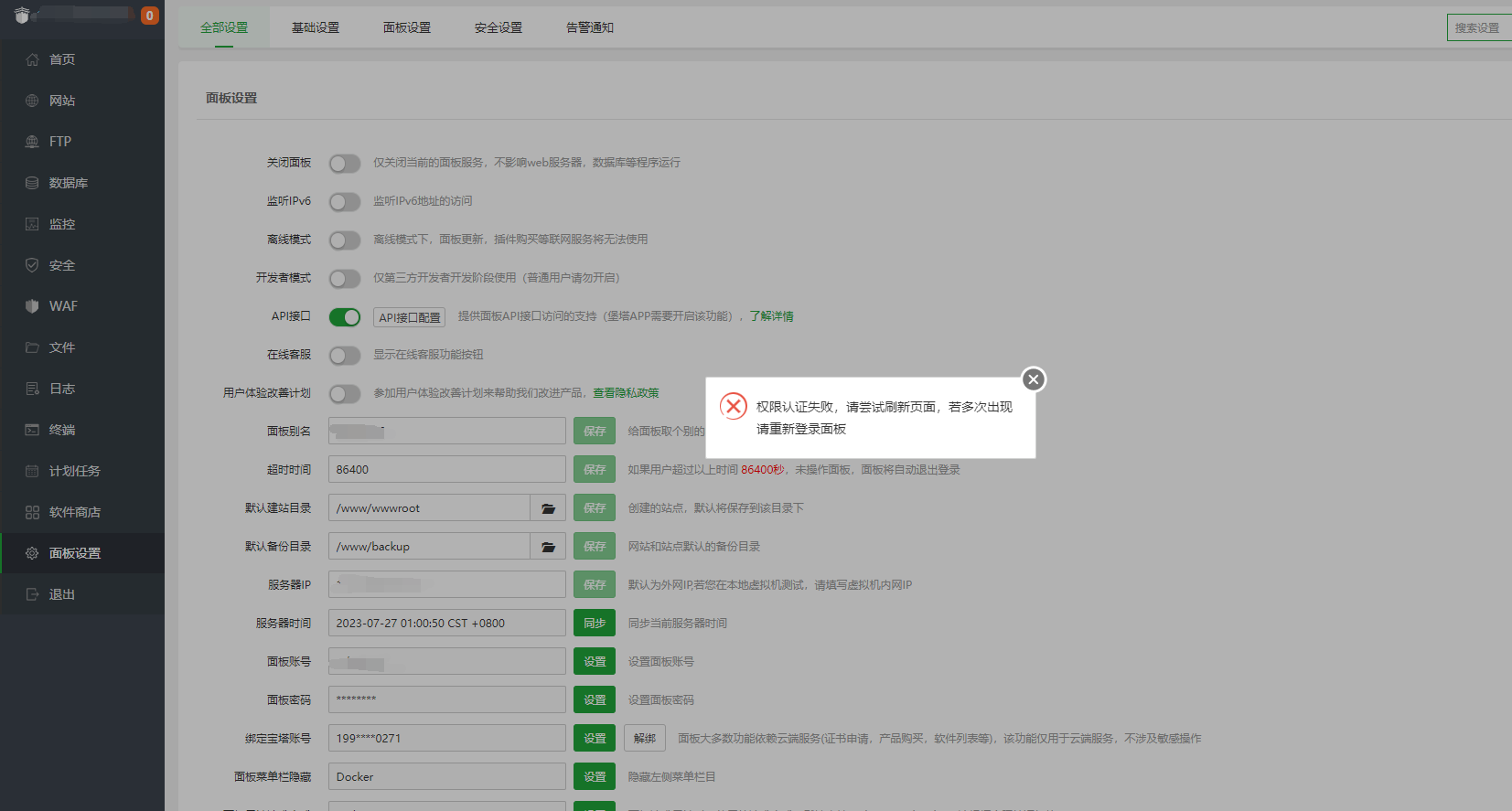The height and width of the screenshot is (811, 1512).
Task: Click the orange notification badge showing 0
Action: pyautogui.click(x=150, y=16)
